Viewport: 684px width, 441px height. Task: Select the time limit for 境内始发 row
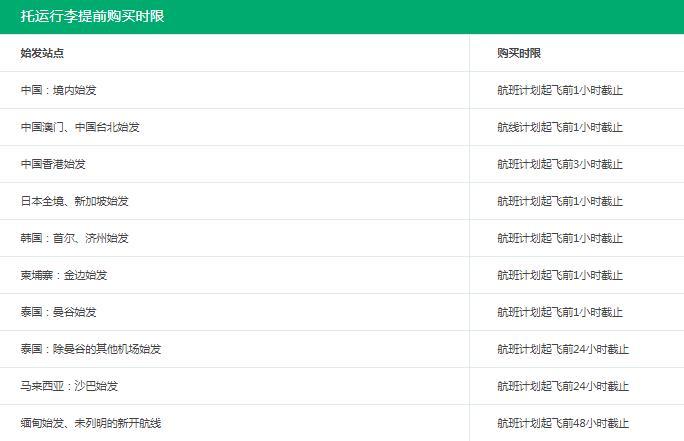point(560,90)
